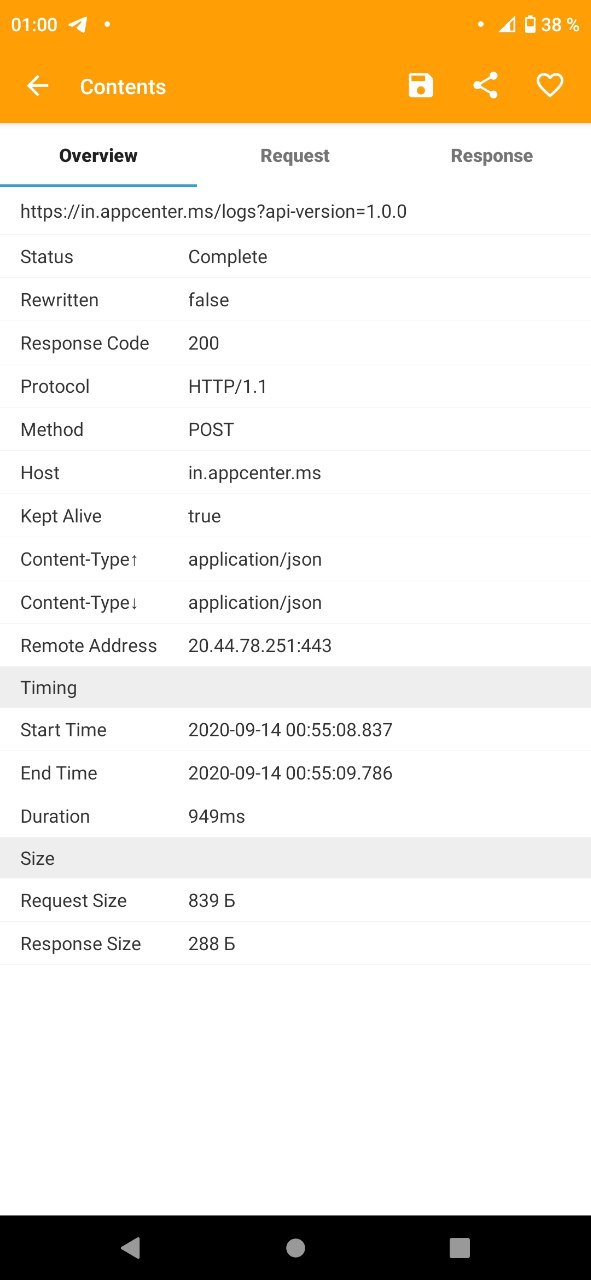Screen dimensions: 591x1280
Task: Tap the Kept Alive label
Action: pos(61,516)
